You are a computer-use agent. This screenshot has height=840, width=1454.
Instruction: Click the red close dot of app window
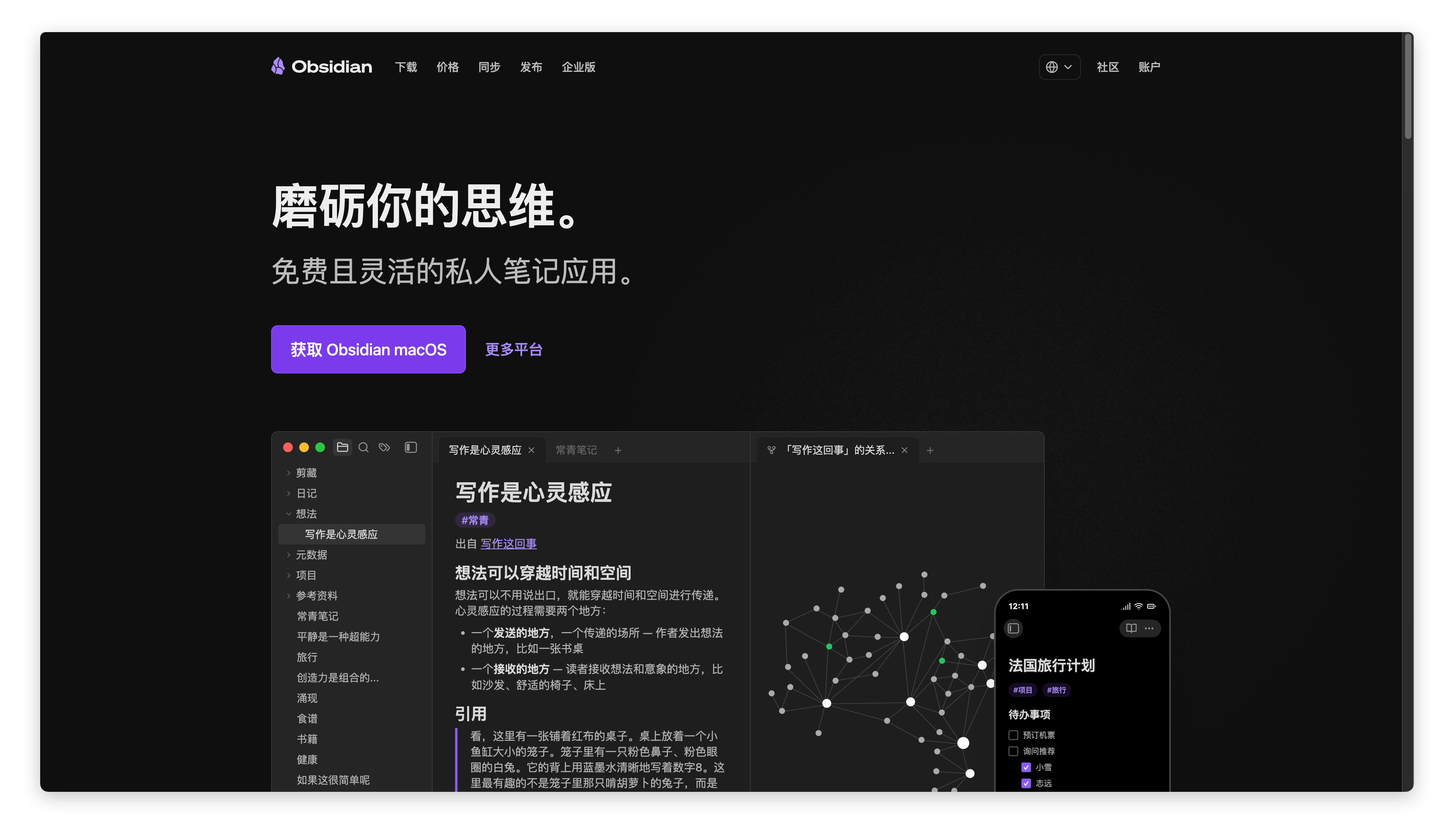point(288,447)
